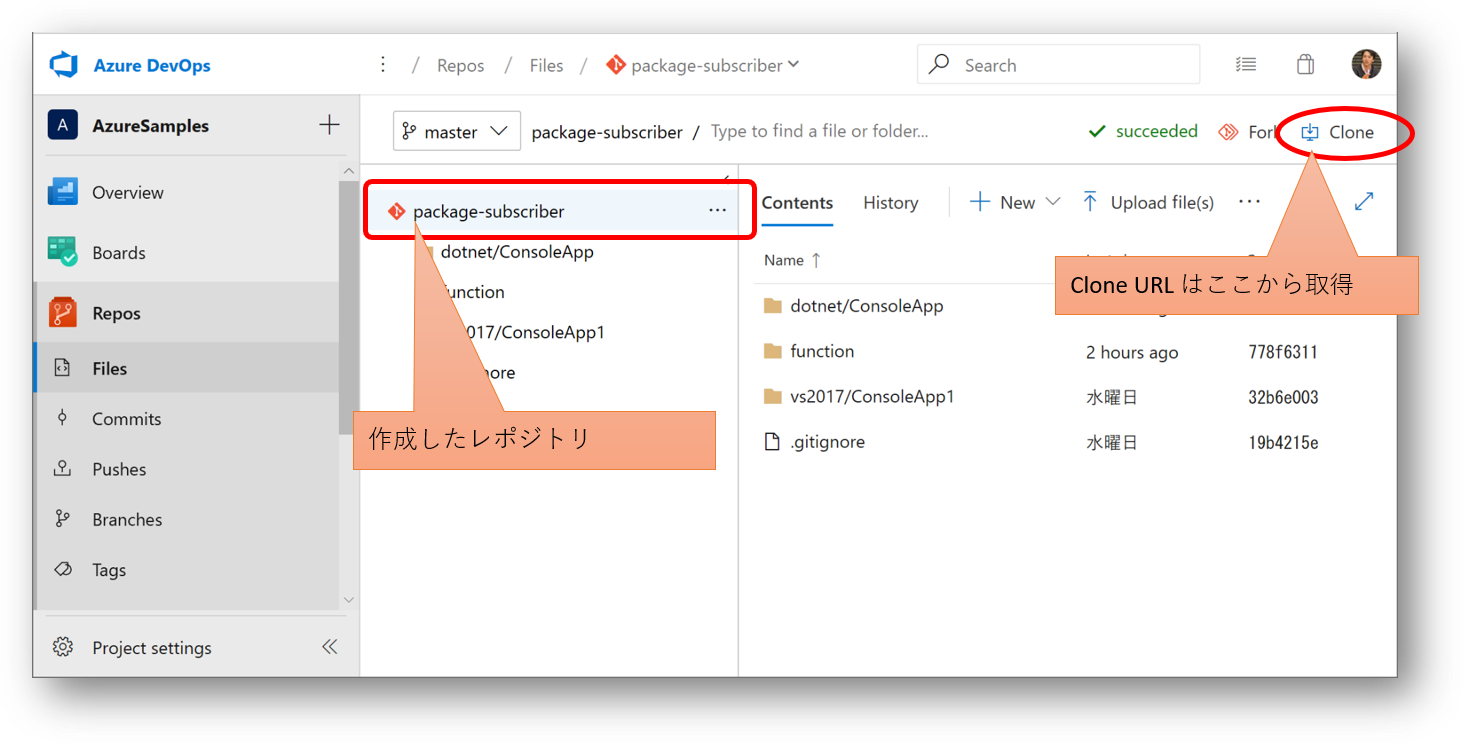The width and height of the screenshot is (1463, 743).
Task: Click the Commits icon
Action: (x=62, y=418)
